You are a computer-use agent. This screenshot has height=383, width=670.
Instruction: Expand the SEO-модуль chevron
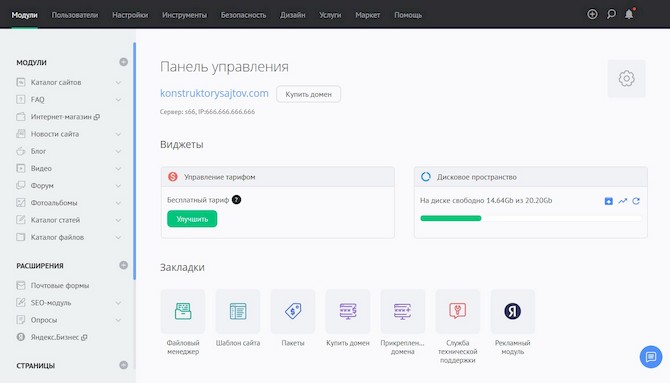point(118,303)
